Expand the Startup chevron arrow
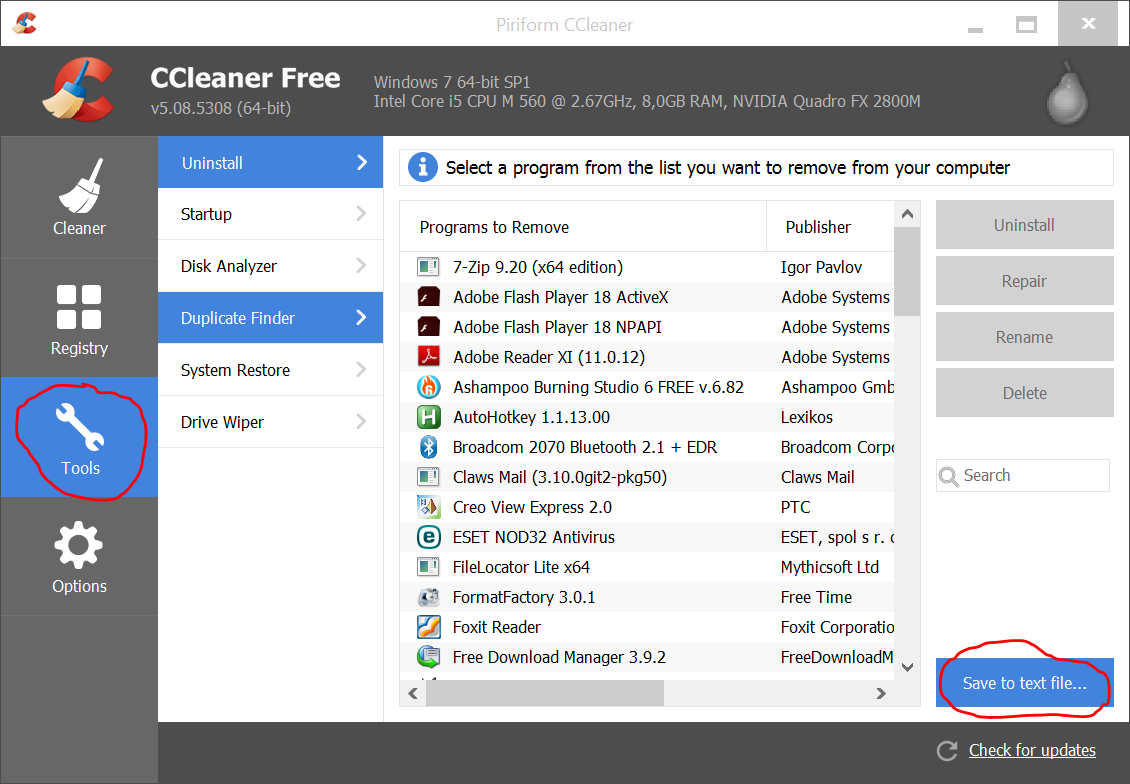Viewport: 1130px width, 784px height. coord(361,213)
